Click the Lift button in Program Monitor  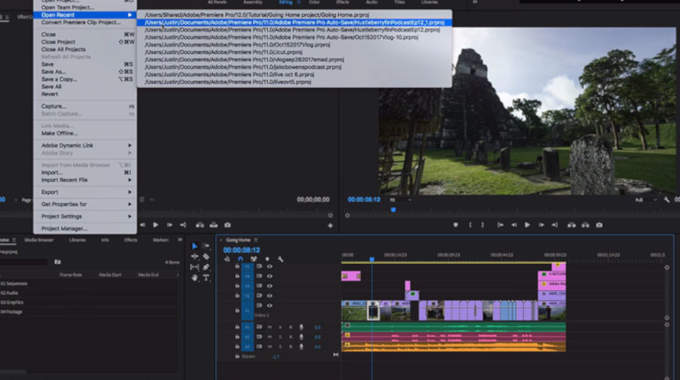click(x=572, y=225)
